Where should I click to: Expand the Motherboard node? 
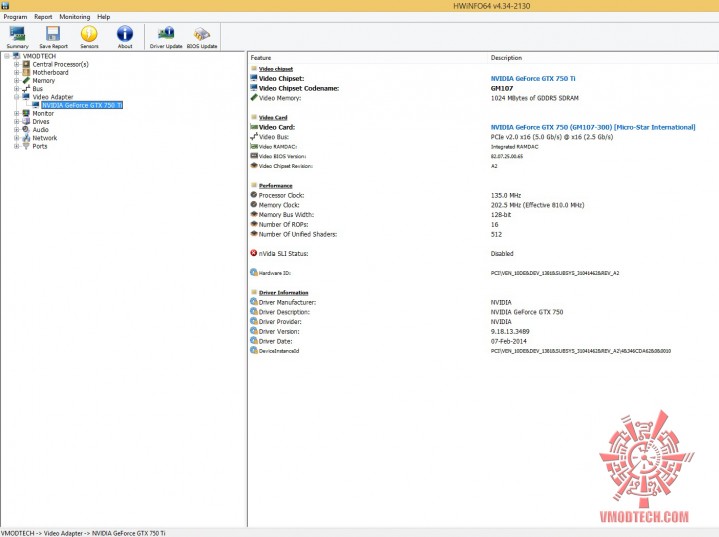[17, 72]
